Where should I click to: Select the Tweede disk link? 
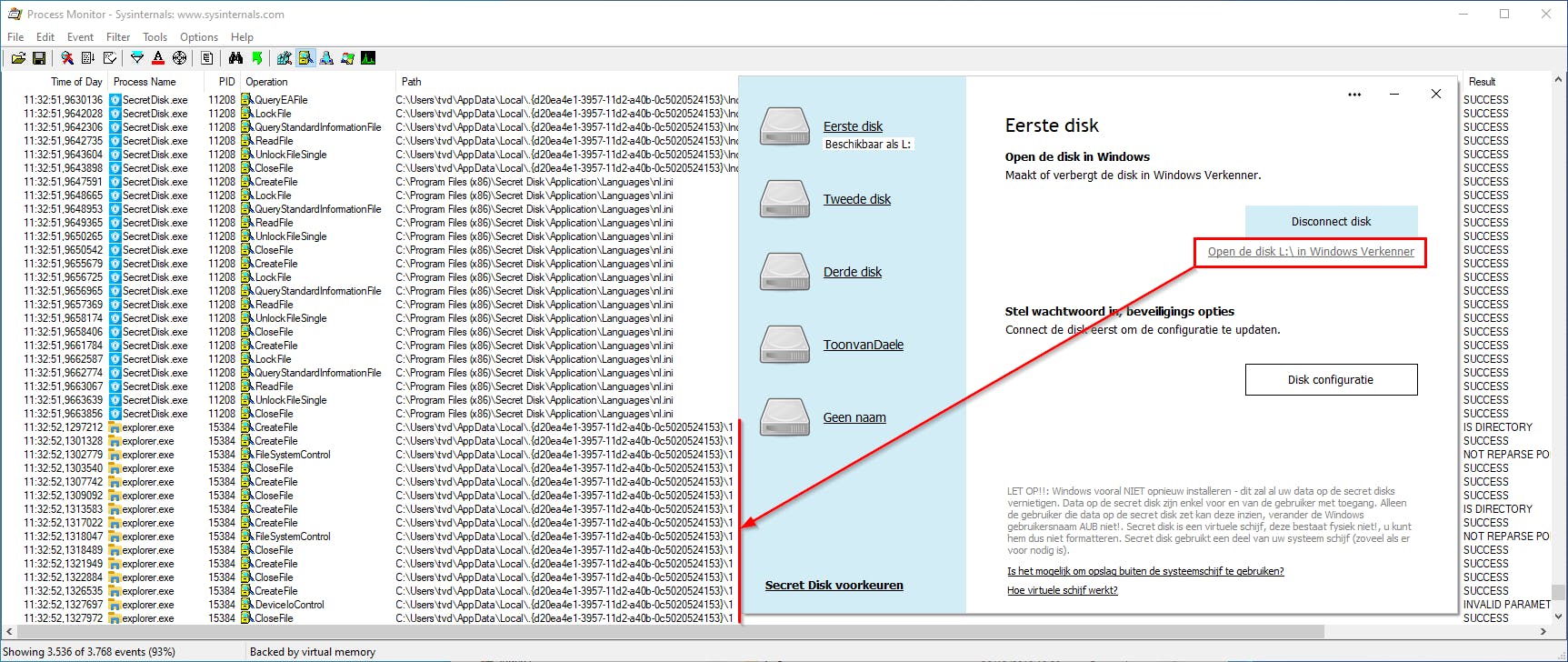coord(857,199)
